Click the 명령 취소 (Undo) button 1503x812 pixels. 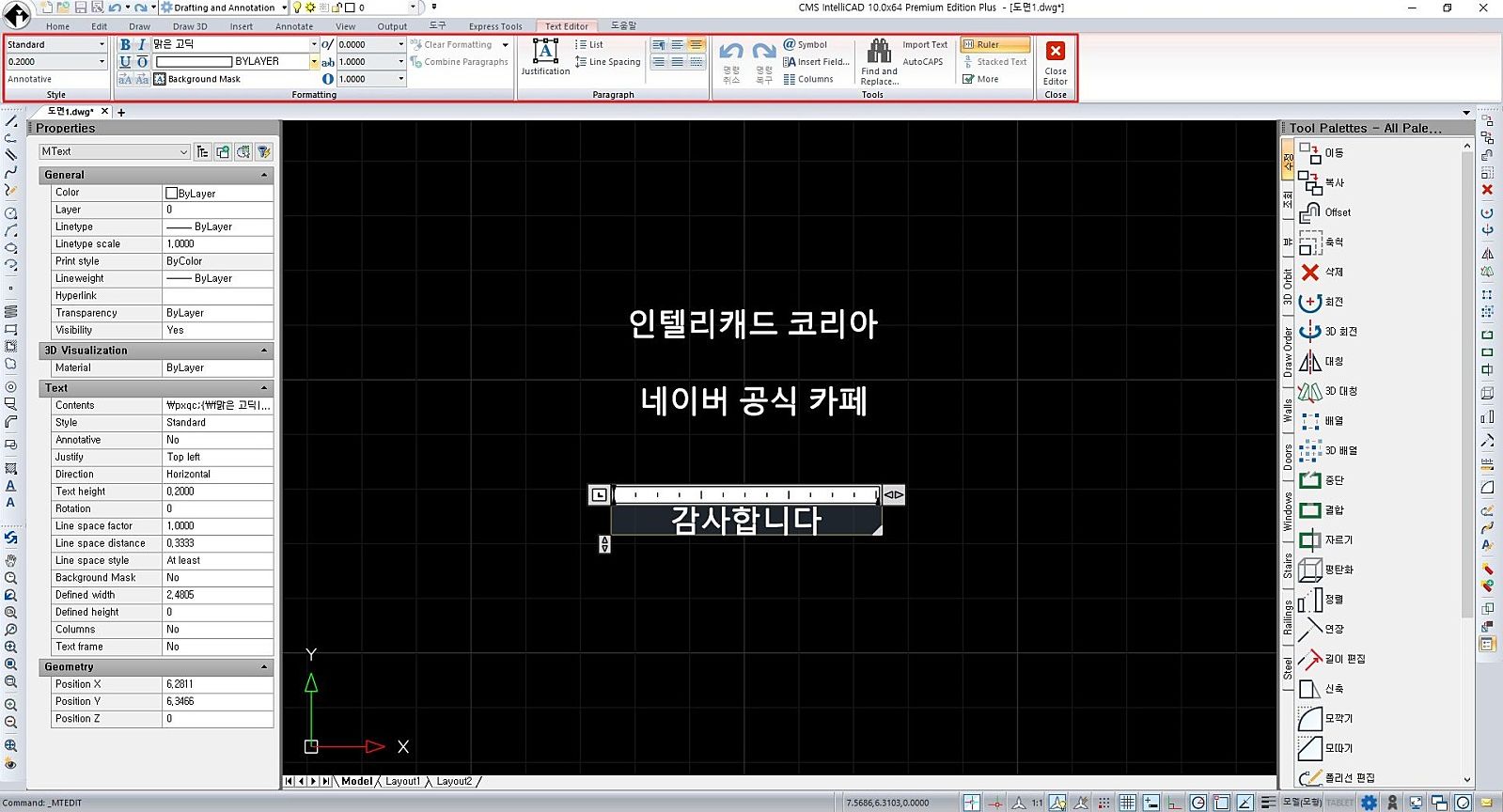click(731, 62)
